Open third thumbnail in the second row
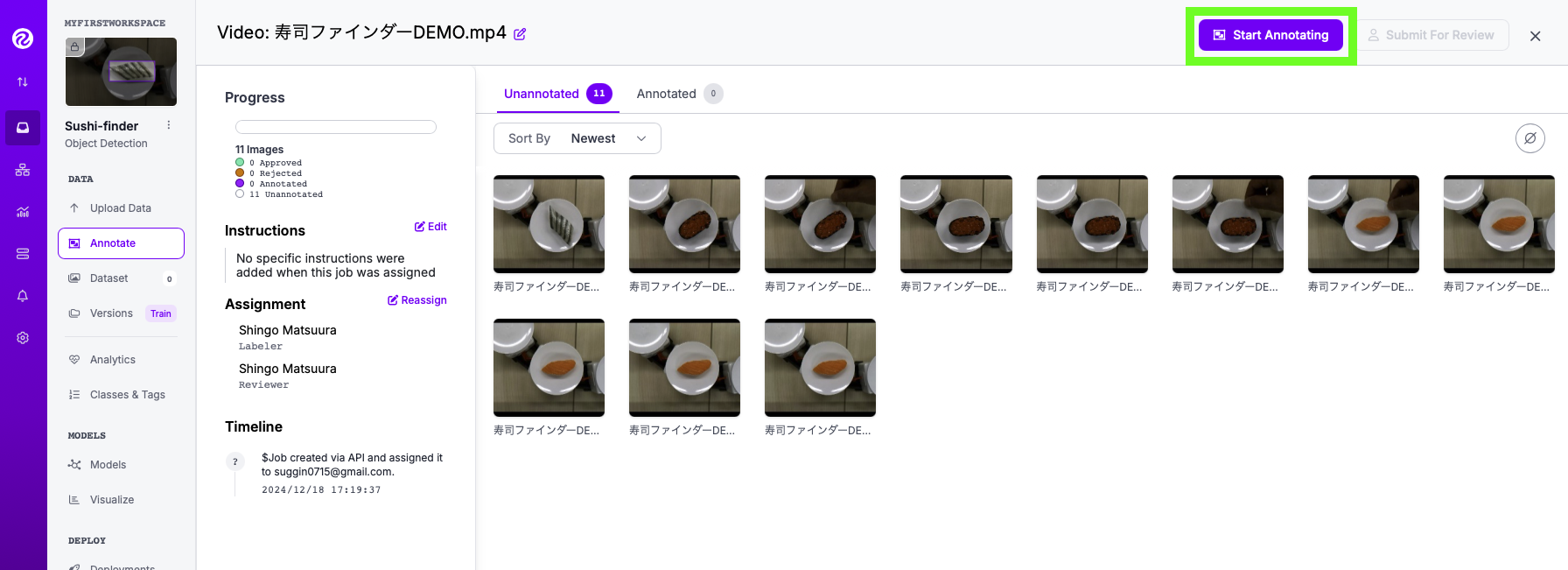The image size is (1568, 570). click(x=820, y=368)
